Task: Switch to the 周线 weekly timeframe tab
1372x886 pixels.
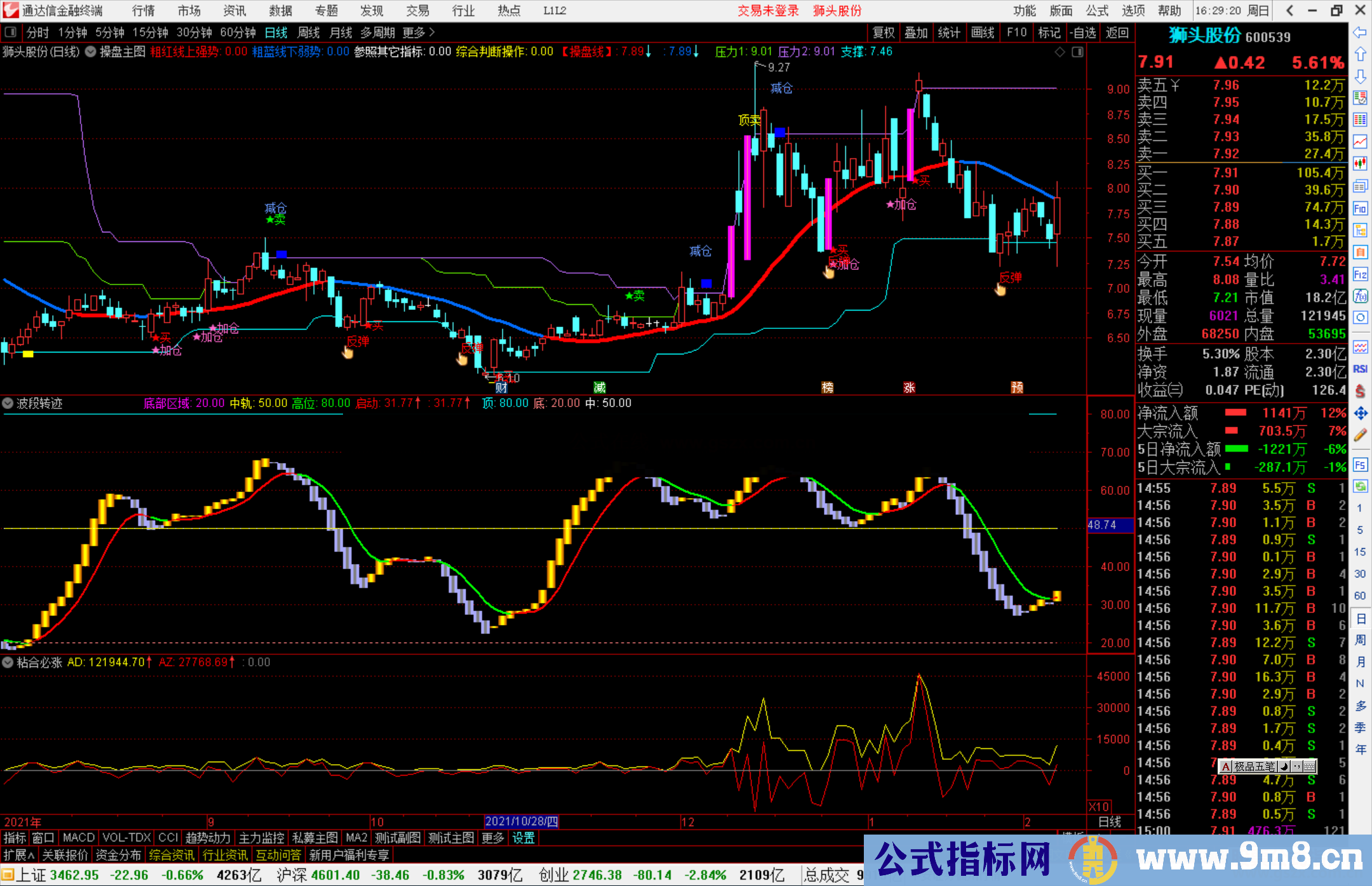Action: (x=309, y=32)
